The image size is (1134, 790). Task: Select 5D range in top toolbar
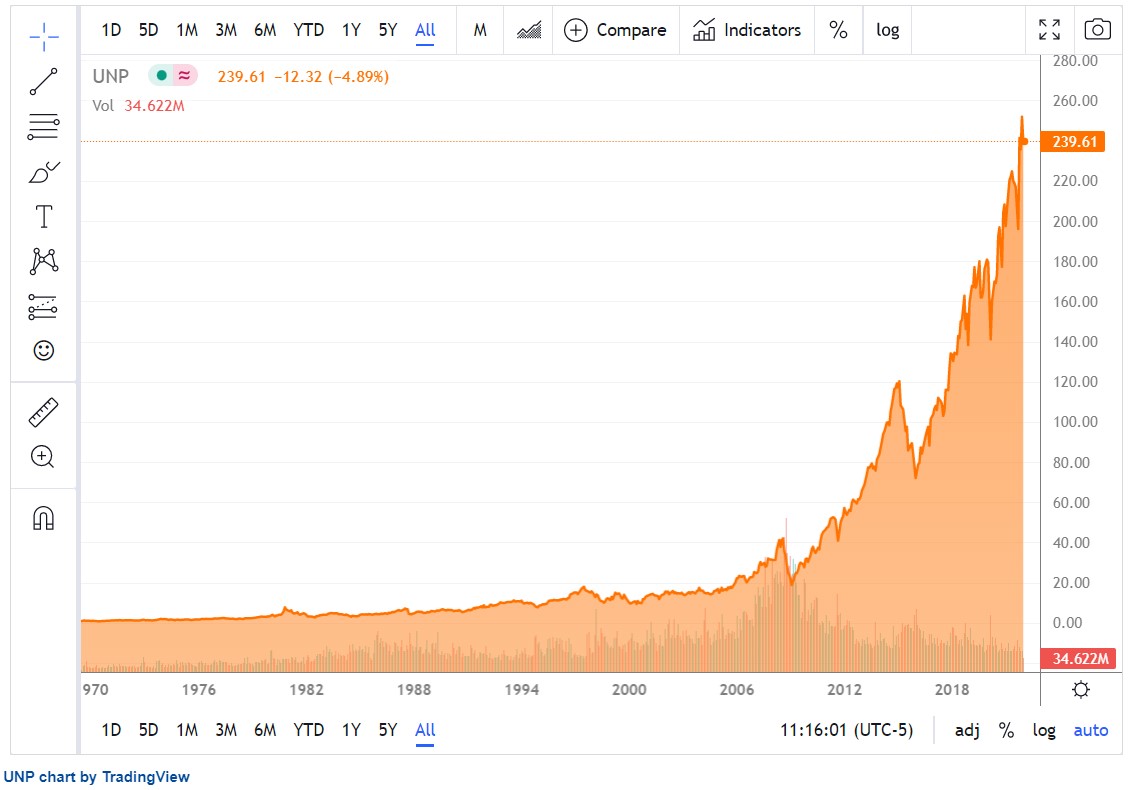148,30
